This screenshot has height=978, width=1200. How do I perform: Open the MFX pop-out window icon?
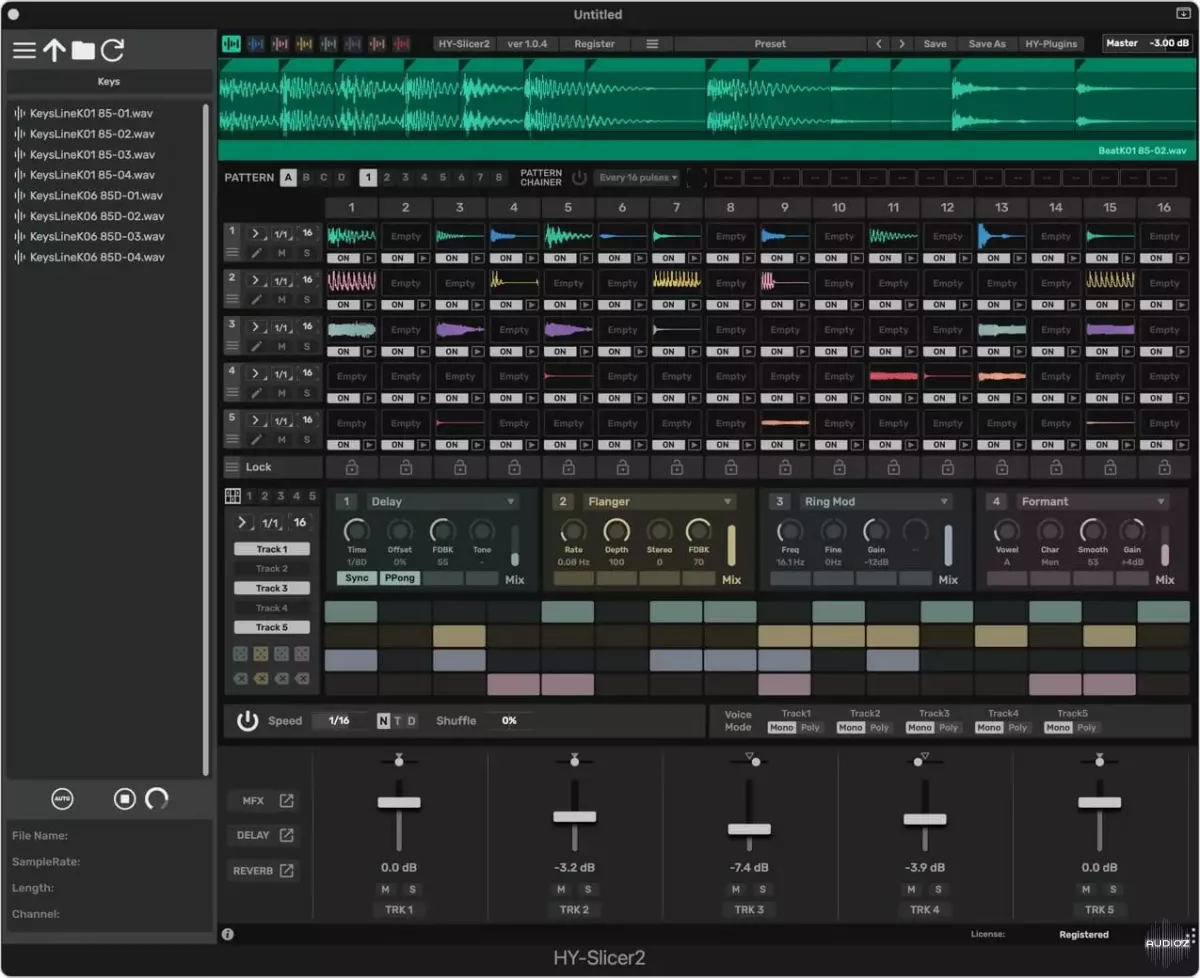point(287,801)
